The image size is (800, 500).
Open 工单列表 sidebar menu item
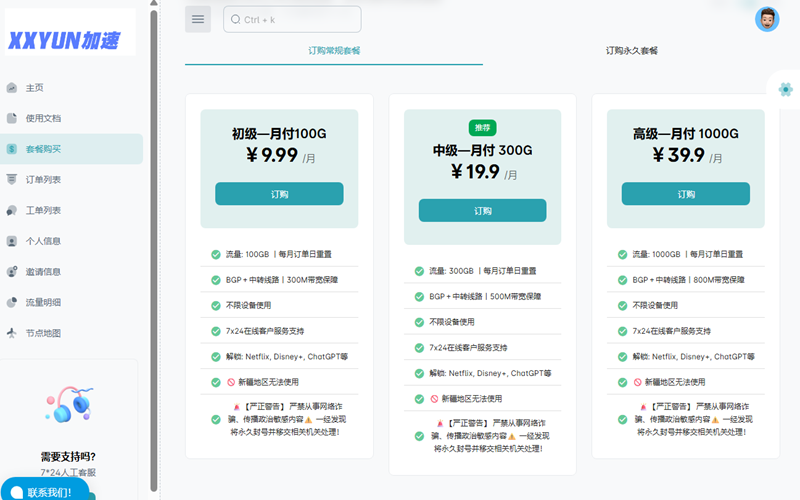pyautogui.click(x=43, y=211)
